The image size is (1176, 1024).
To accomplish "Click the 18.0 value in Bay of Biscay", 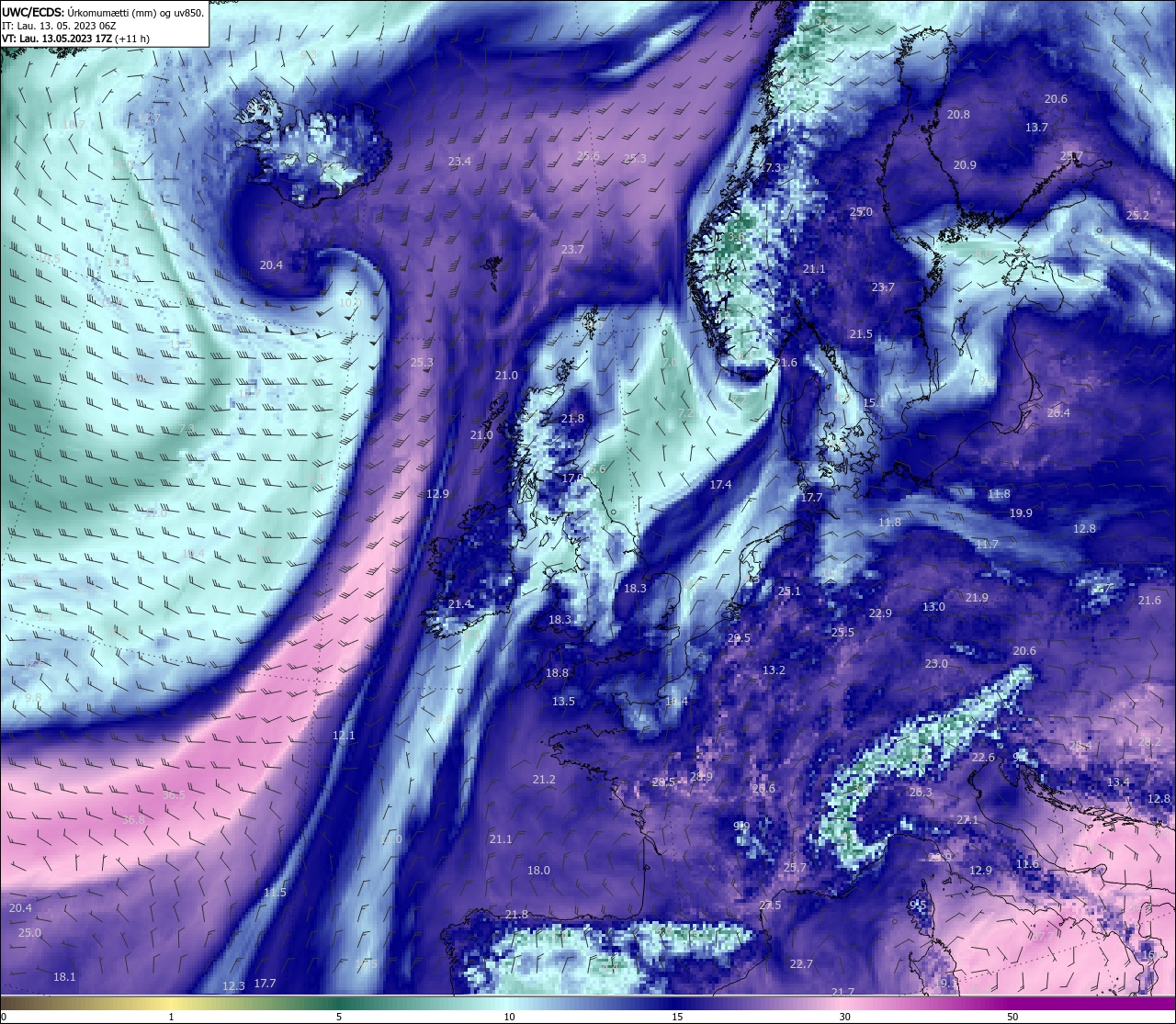I will point(538,871).
